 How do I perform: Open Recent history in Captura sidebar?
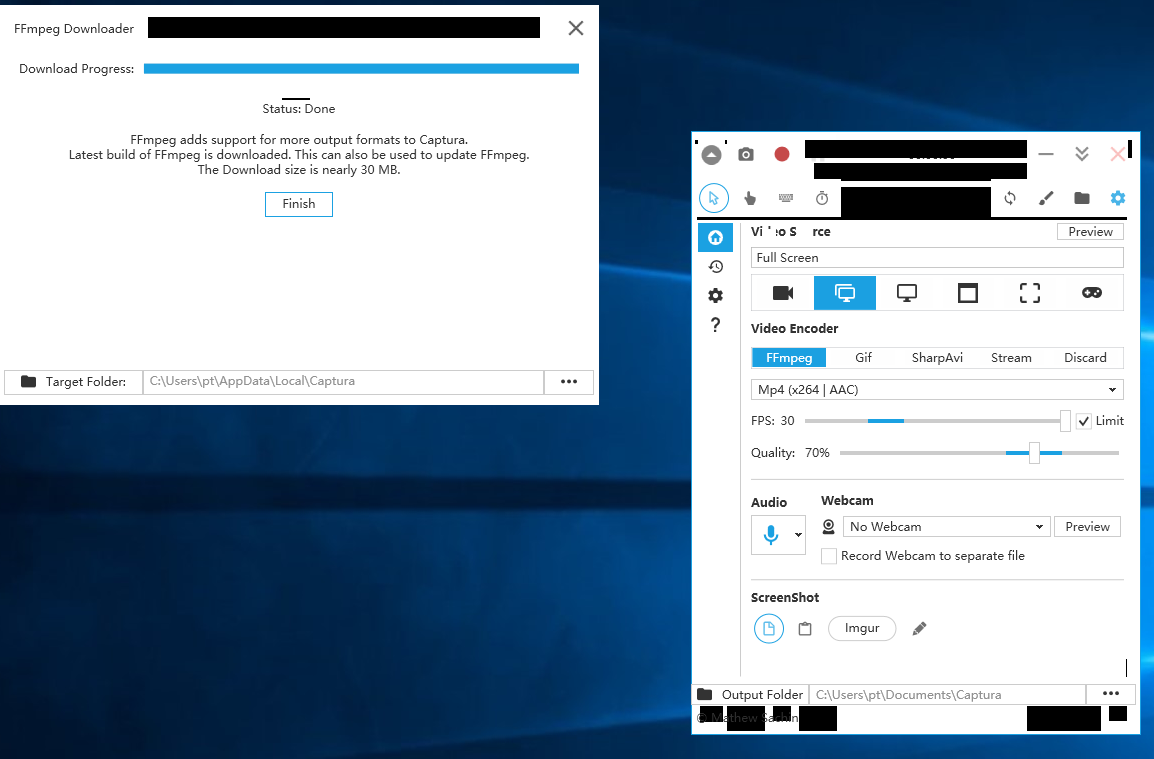715,266
